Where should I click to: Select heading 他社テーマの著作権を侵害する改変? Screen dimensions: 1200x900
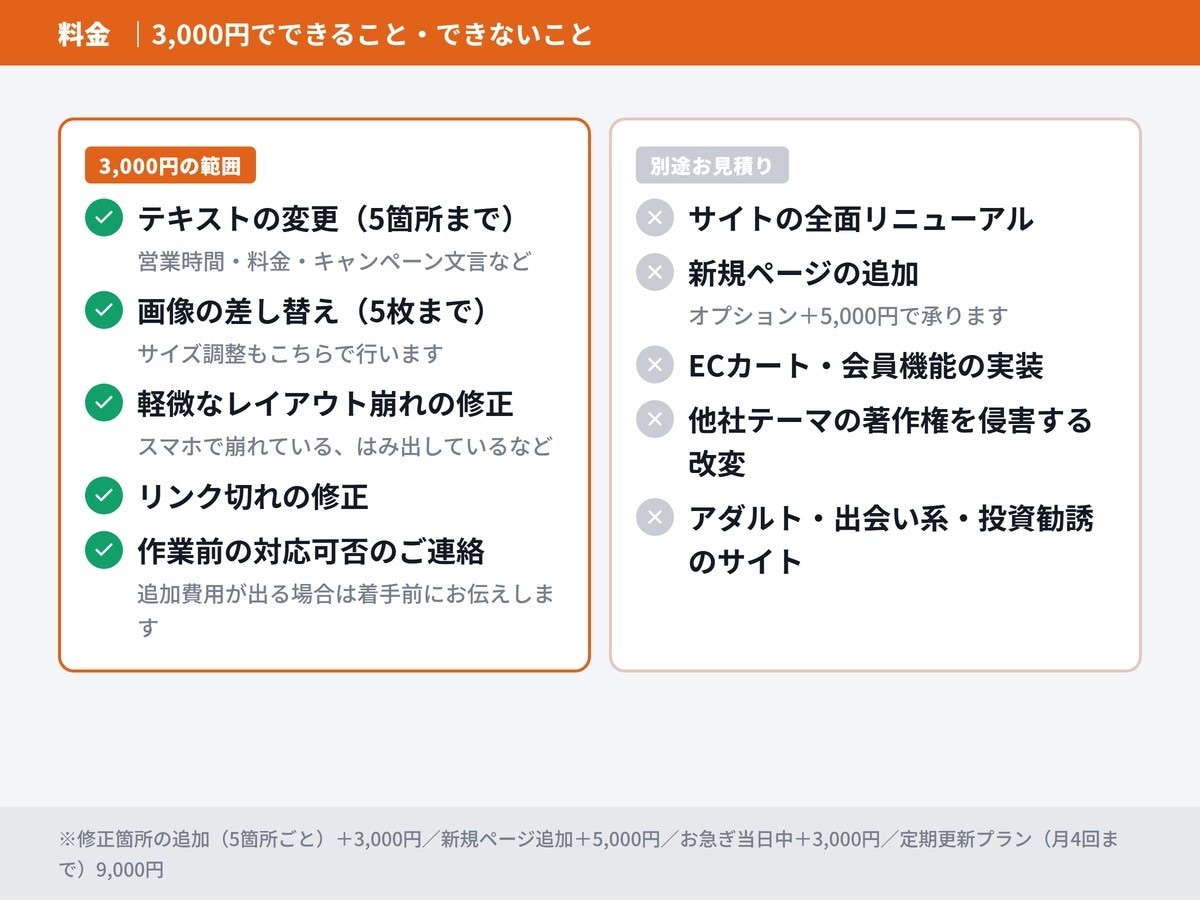[890, 441]
